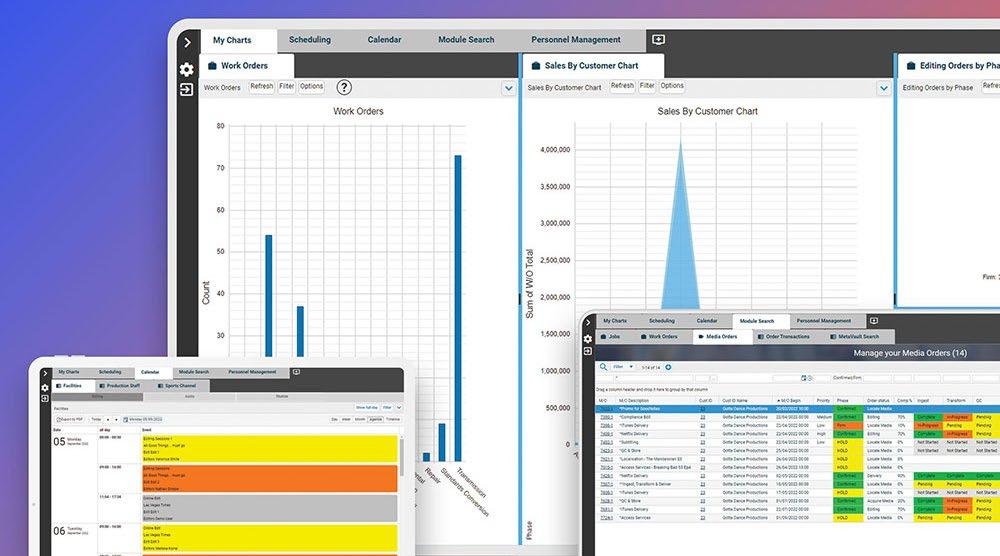1000x556 pixels.
Task: Select the Agenda view in the calendar
Action: 376,420
